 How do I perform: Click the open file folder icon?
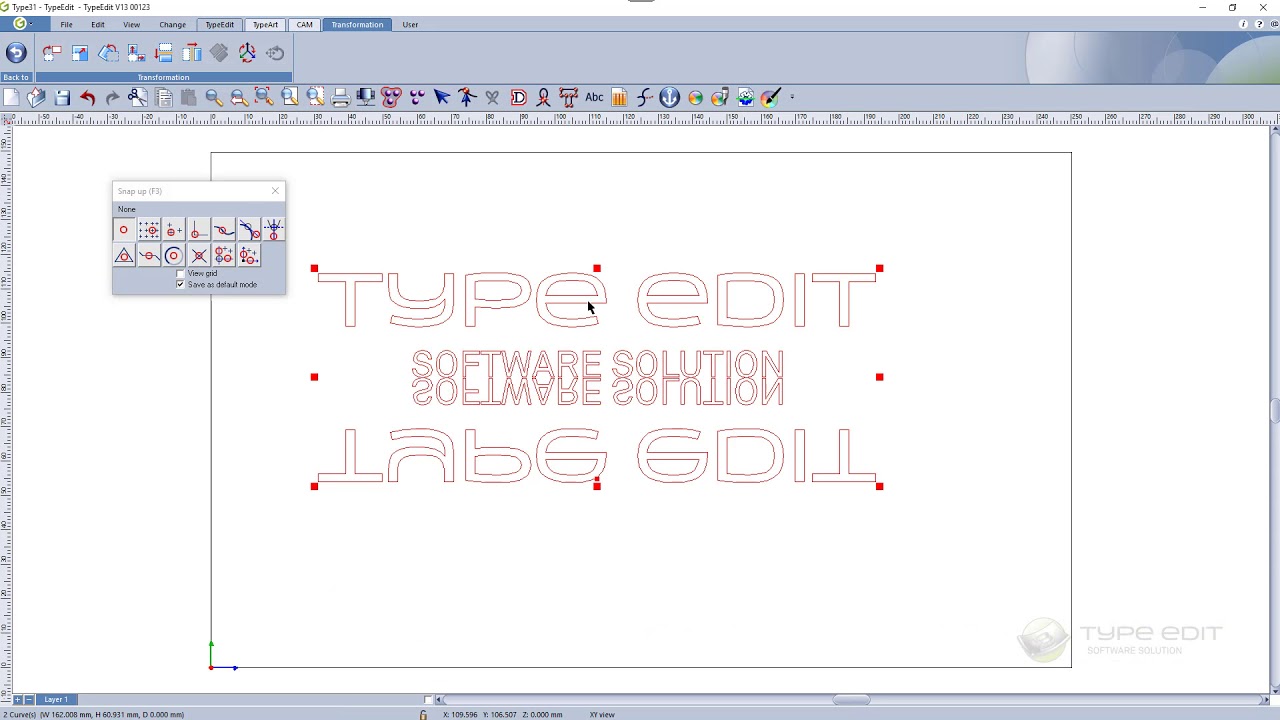coord(36,97)
